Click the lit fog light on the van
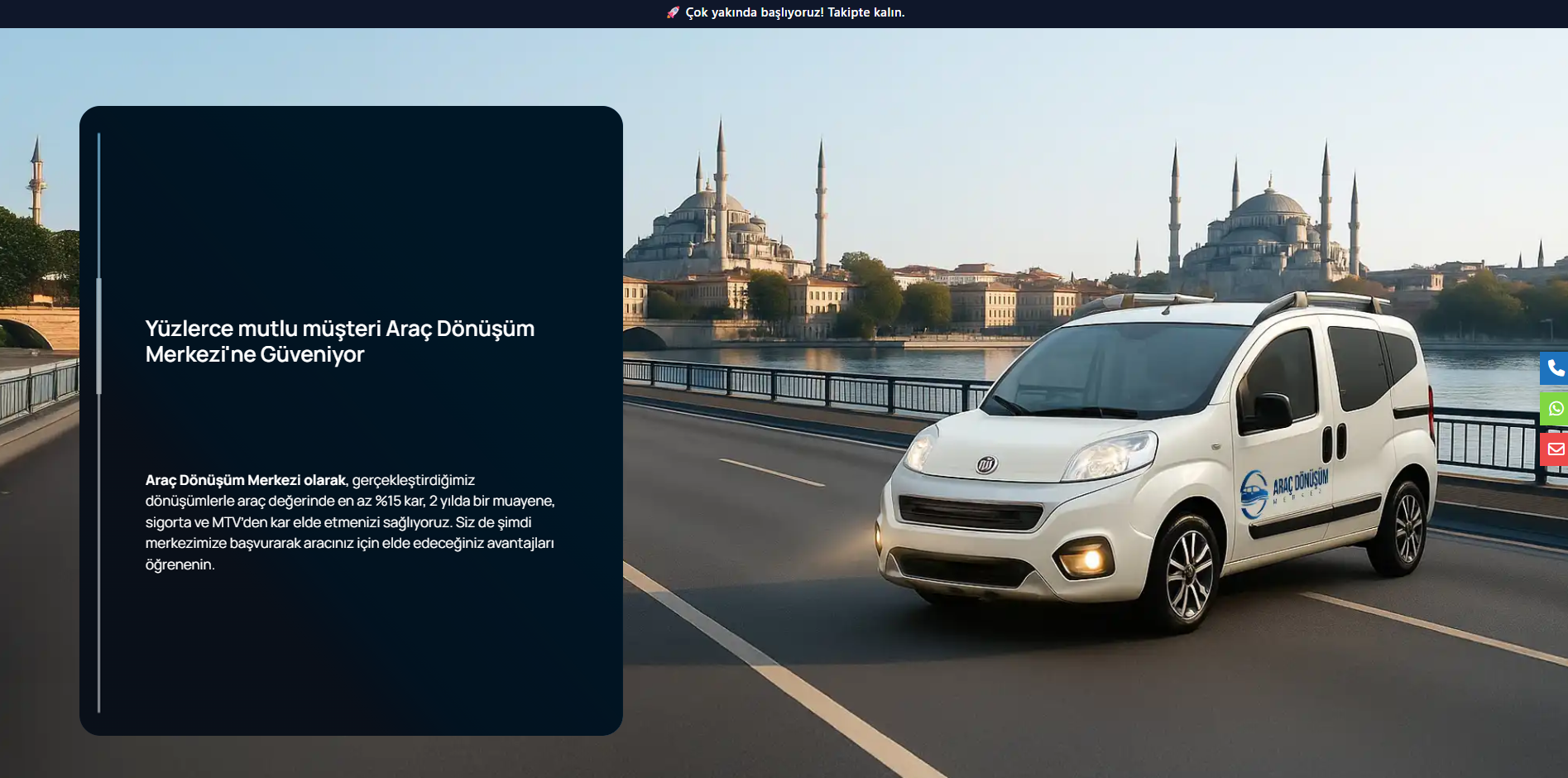 1089,559
